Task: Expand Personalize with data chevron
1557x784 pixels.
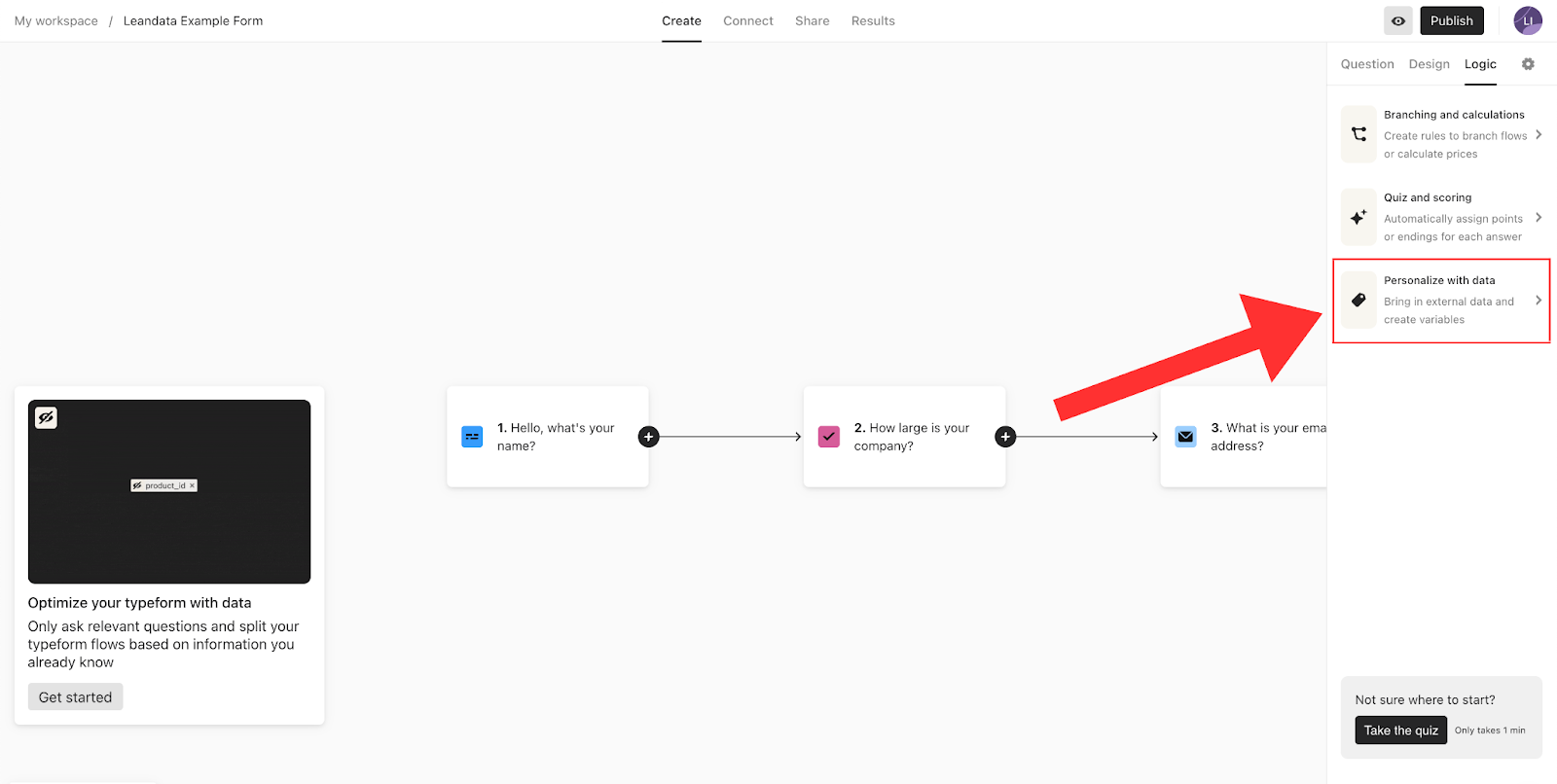Action: 1538,301
